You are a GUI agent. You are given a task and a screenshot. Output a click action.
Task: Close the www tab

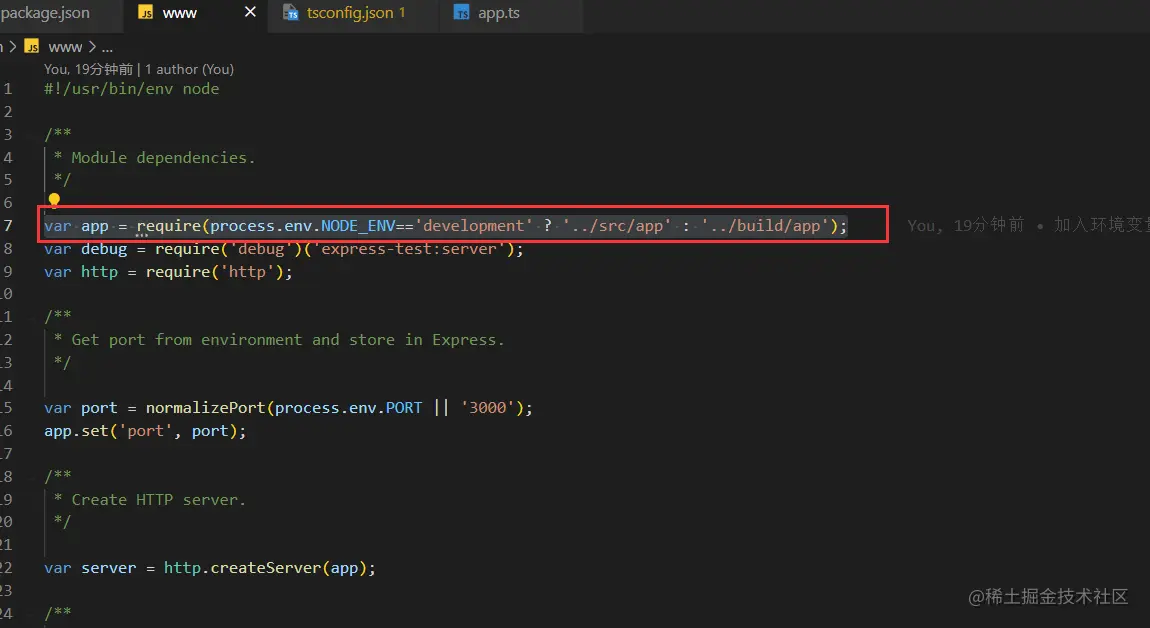[250, 12]
